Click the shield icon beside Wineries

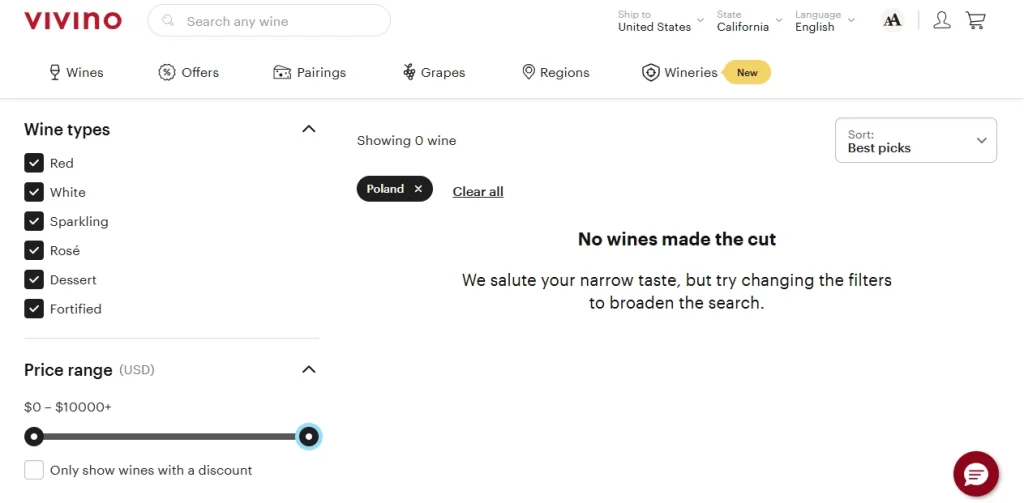650,73
